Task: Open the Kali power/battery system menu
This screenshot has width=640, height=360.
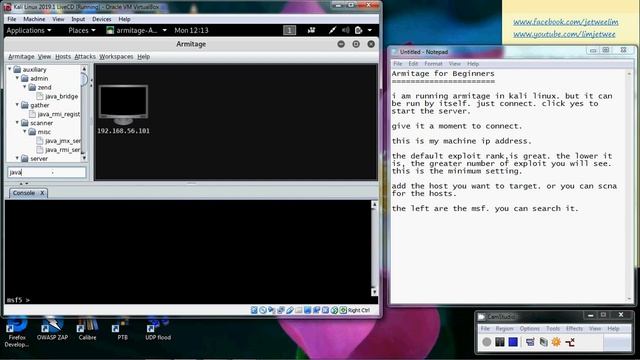Action: click(363, 30)
